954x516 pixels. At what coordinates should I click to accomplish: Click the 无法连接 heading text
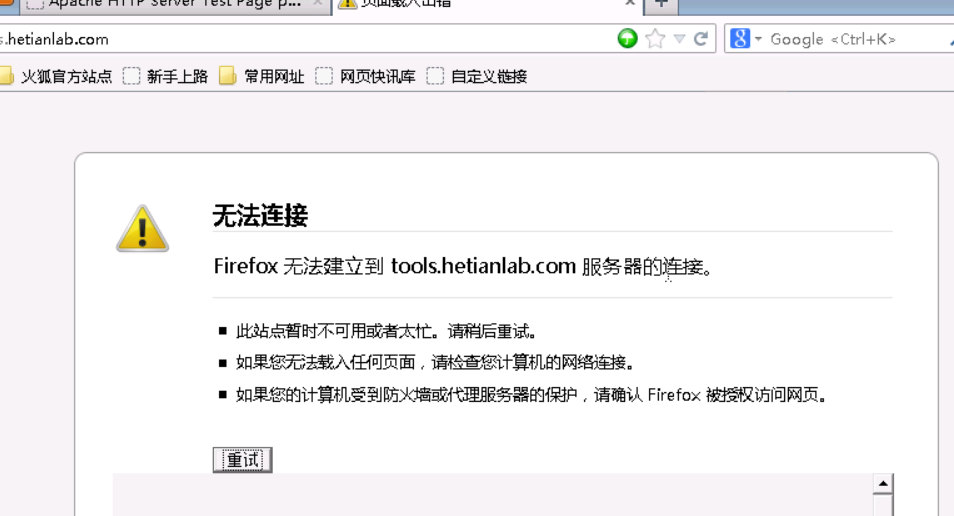pos(260,215)
